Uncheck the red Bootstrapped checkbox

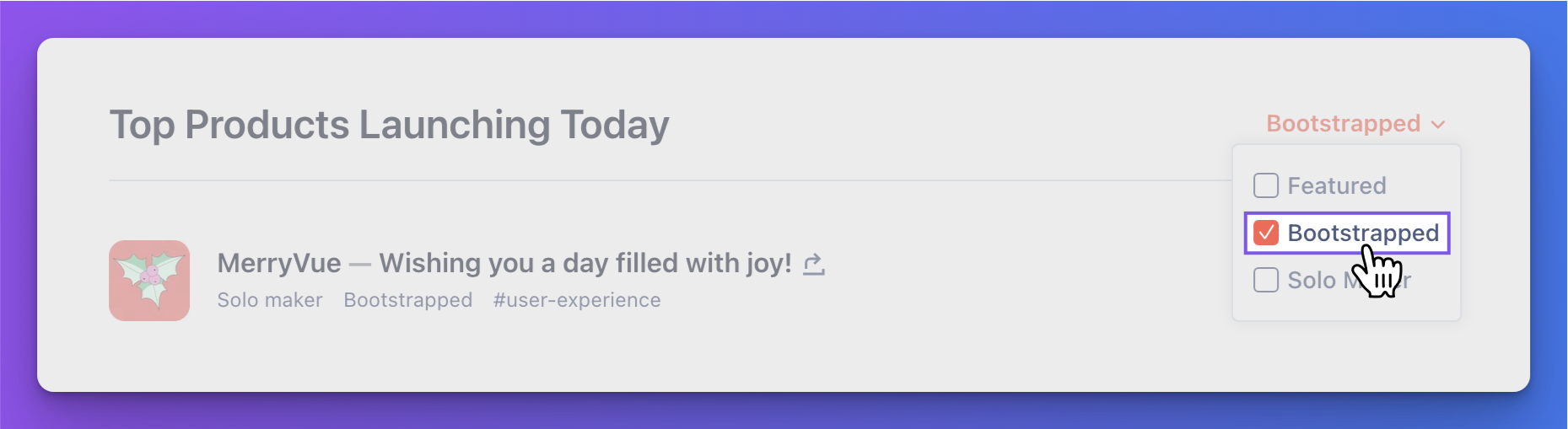coord(1265,233)
